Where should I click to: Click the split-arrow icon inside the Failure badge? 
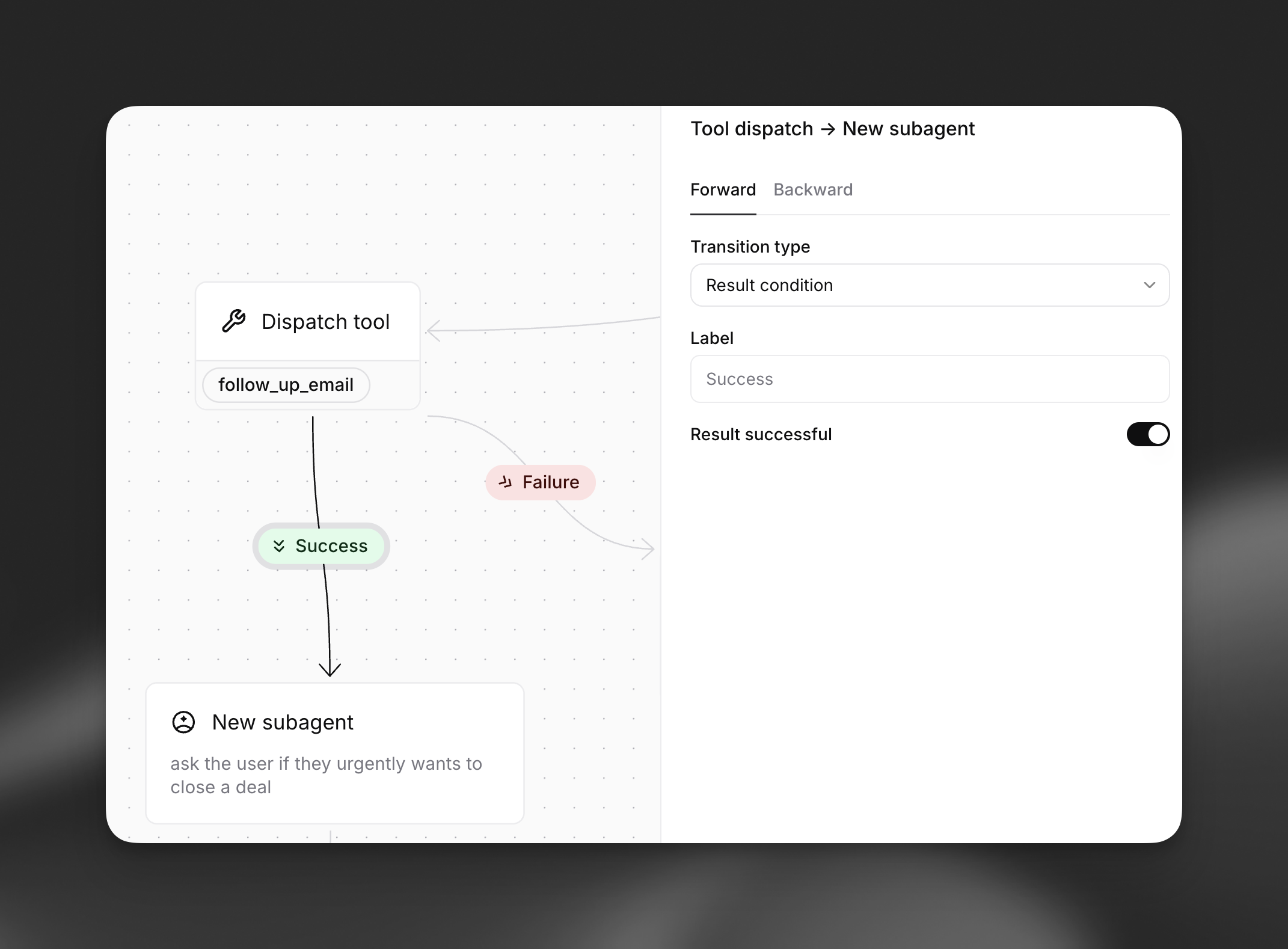click(x=505, y=482)
